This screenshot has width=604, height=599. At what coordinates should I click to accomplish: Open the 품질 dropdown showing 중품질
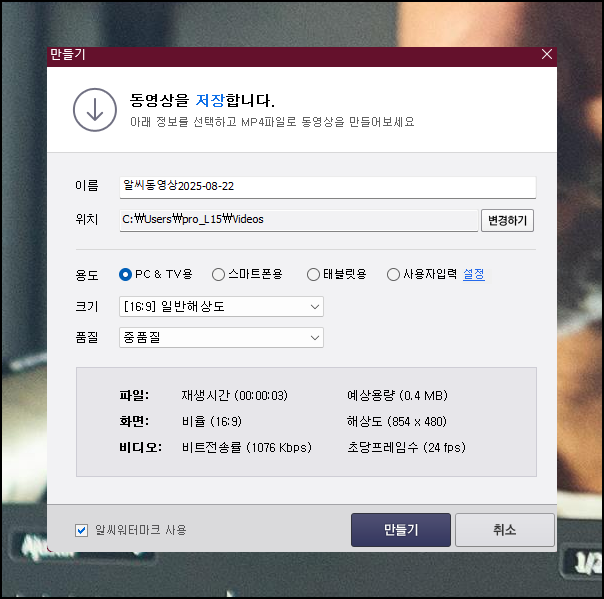point(221,338)
